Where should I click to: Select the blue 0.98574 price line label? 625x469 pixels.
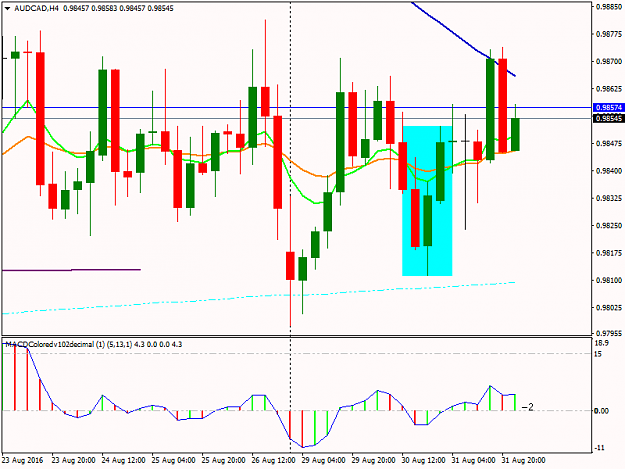click(609, 108)
